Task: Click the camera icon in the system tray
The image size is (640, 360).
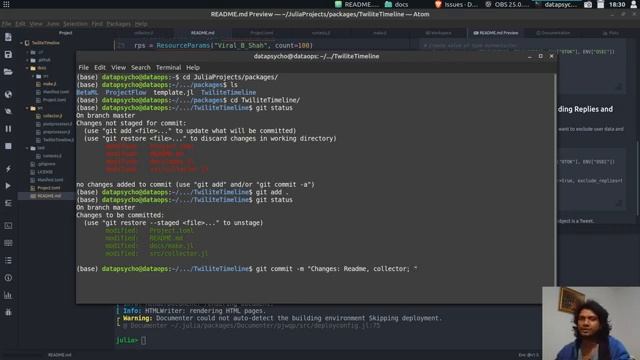Action: click(588, 4)
